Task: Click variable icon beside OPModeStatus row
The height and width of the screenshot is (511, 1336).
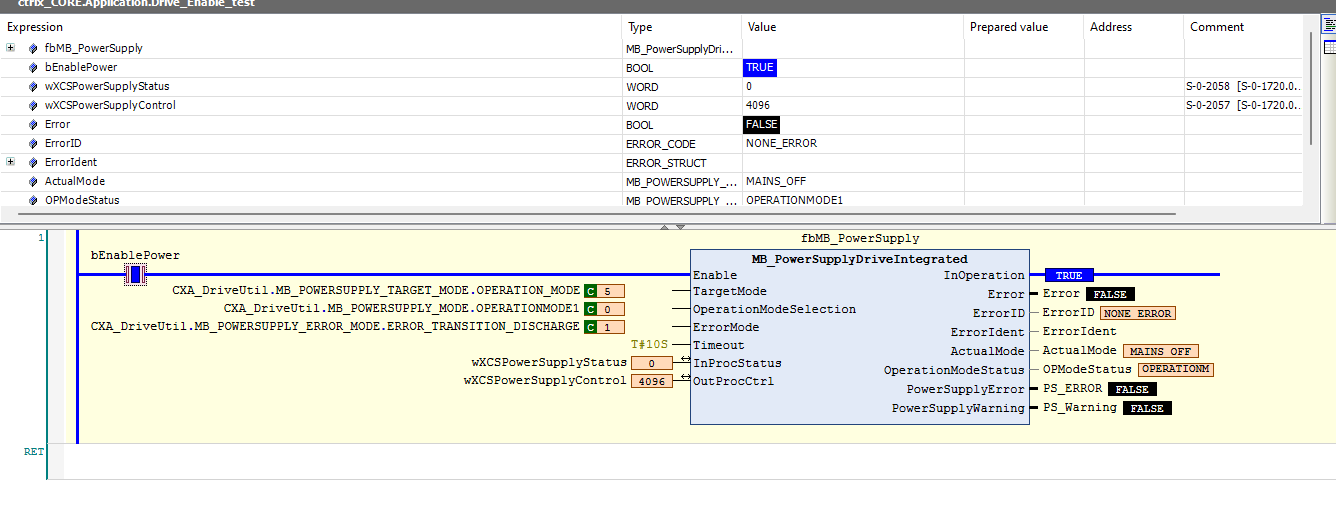Action: point(33,201)
